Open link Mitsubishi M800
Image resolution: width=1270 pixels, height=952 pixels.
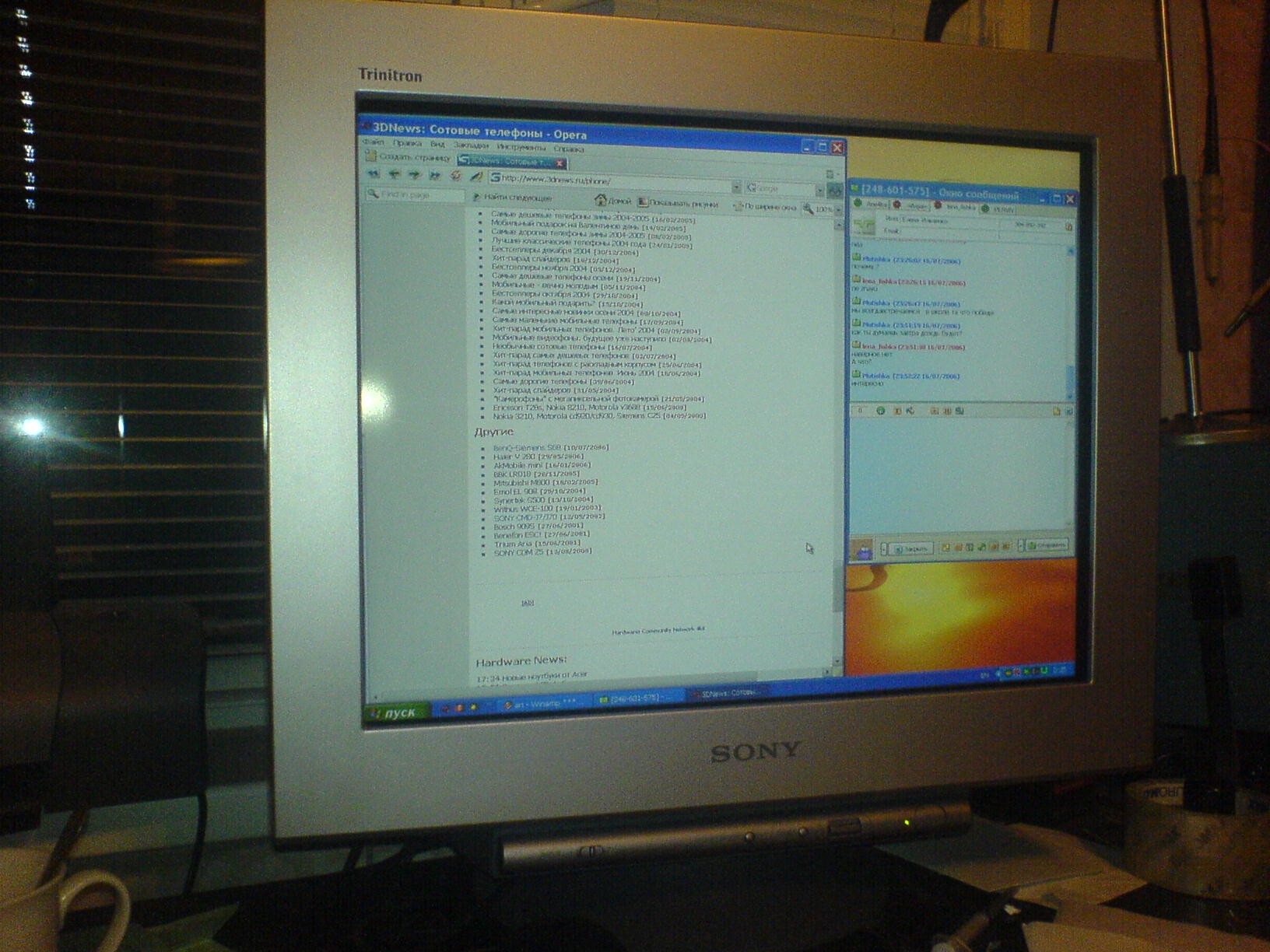pyautogui.click(x=522, y=483)
